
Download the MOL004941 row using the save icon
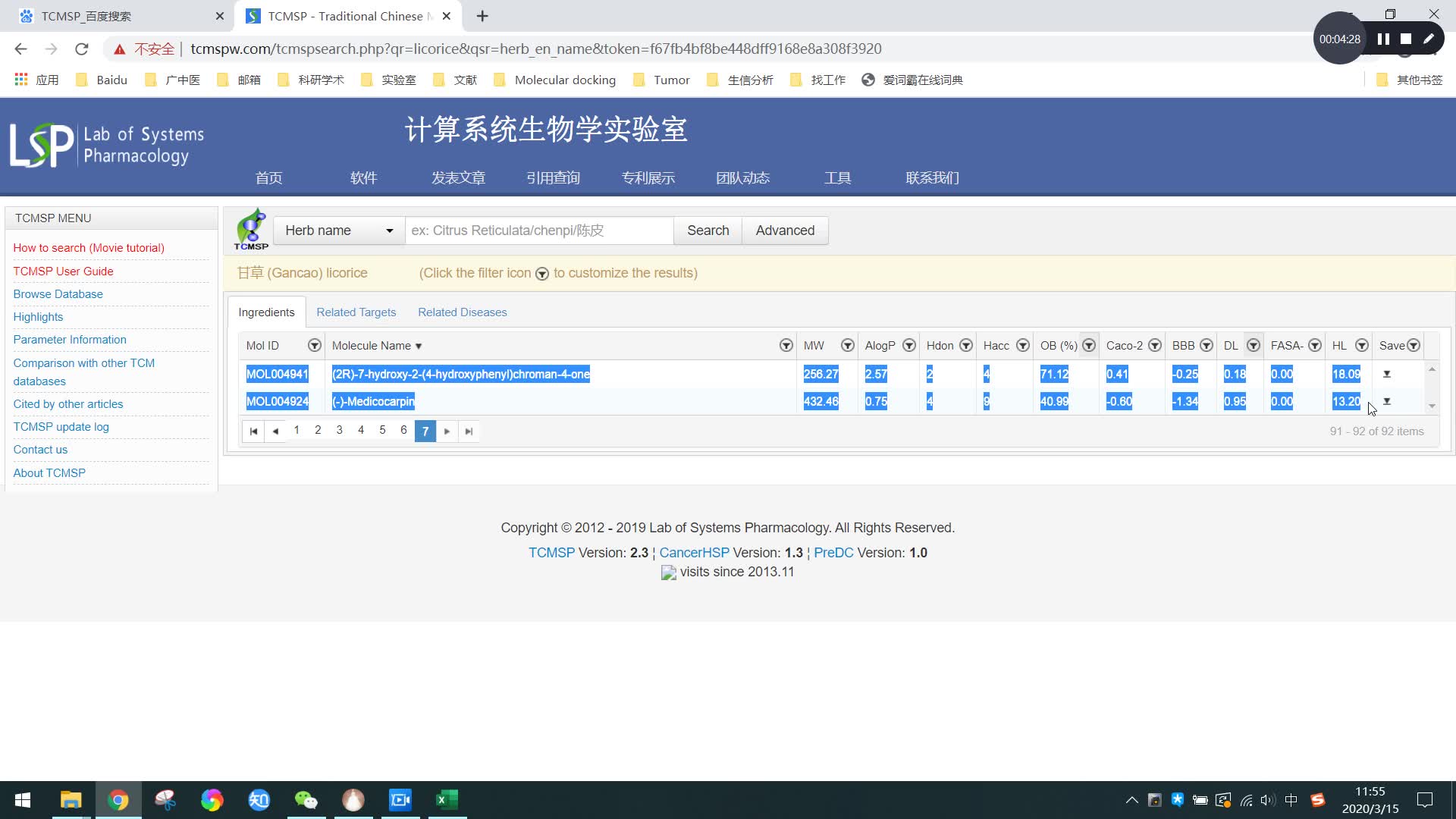1387,374
